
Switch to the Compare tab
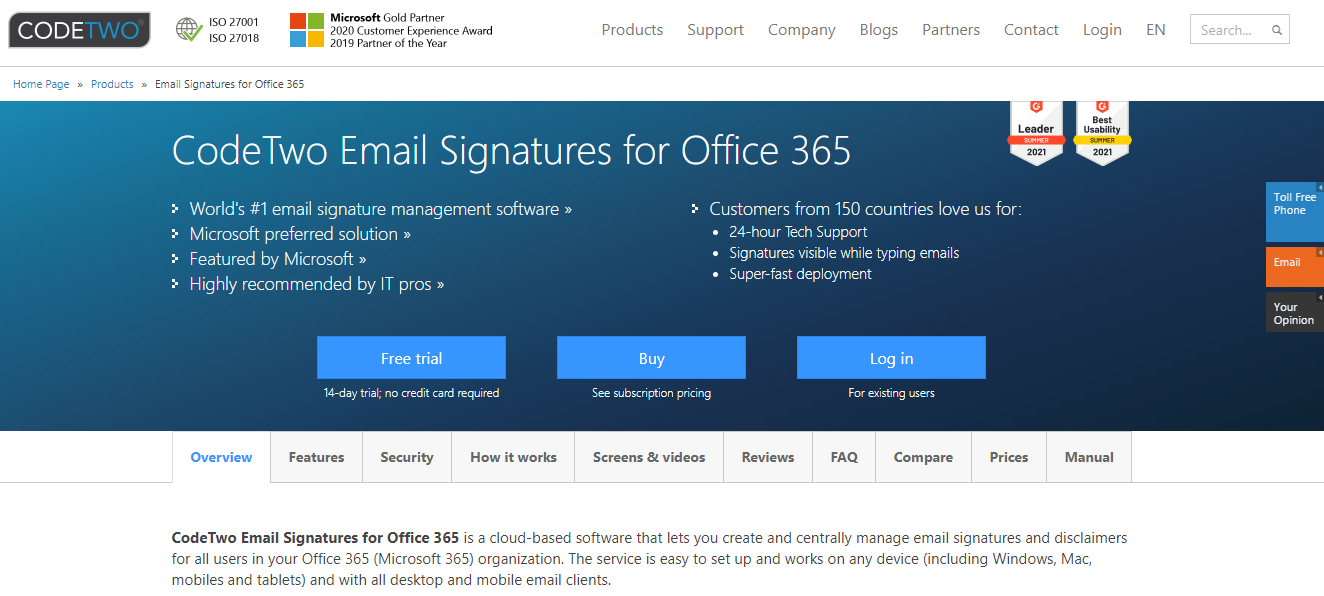(x=923, y=457)
